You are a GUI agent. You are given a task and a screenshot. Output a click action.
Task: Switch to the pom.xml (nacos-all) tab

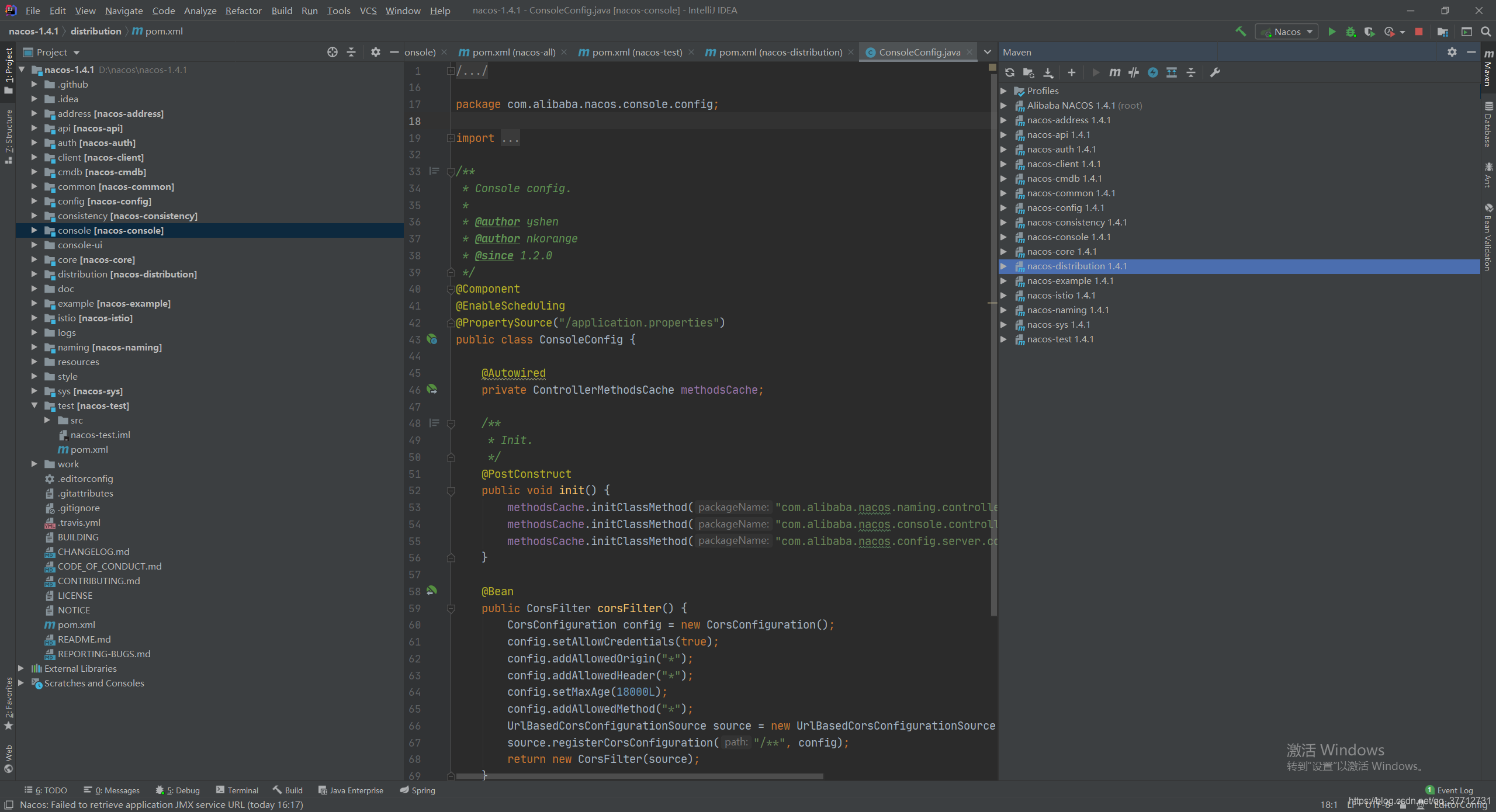click(x=513, y=52)
